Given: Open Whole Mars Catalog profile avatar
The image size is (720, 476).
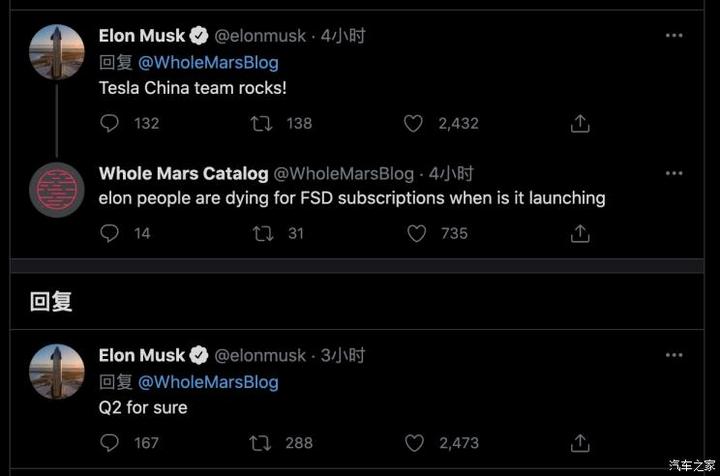Looking at the screenshot, I should [56, 190].
